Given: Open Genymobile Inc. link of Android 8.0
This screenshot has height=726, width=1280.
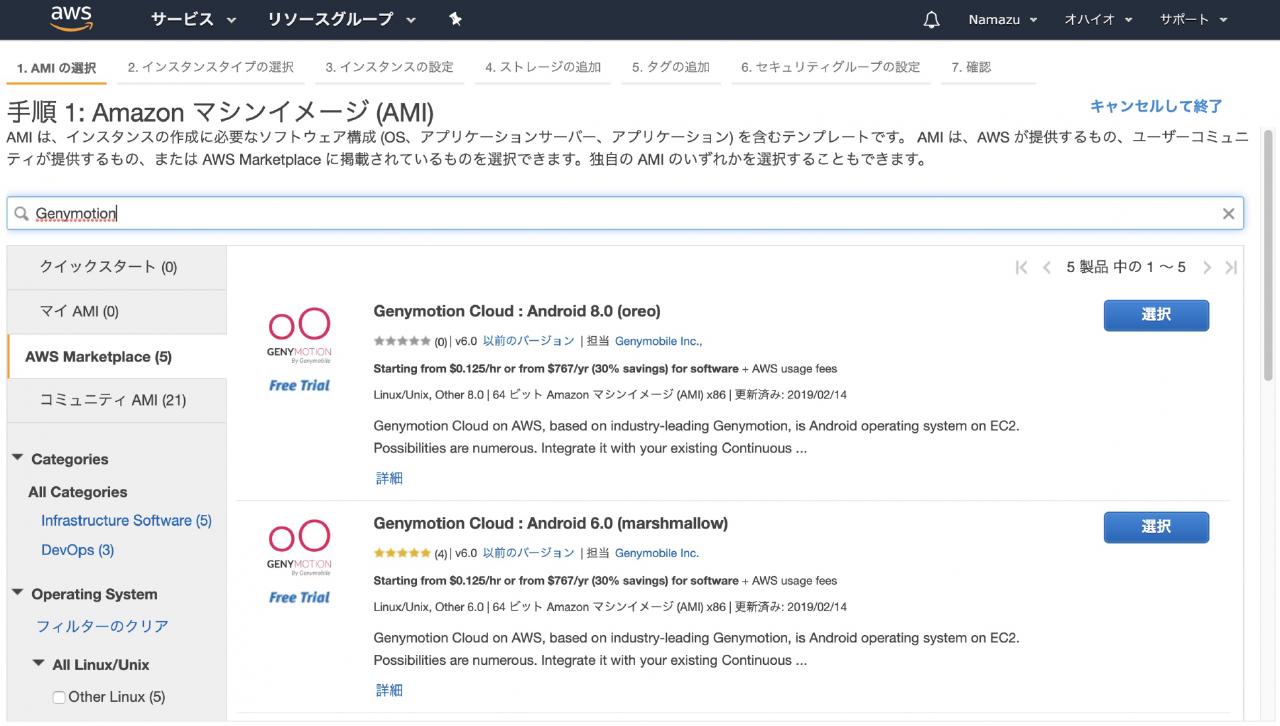Looking at the screenshot, I should point(658,341).
